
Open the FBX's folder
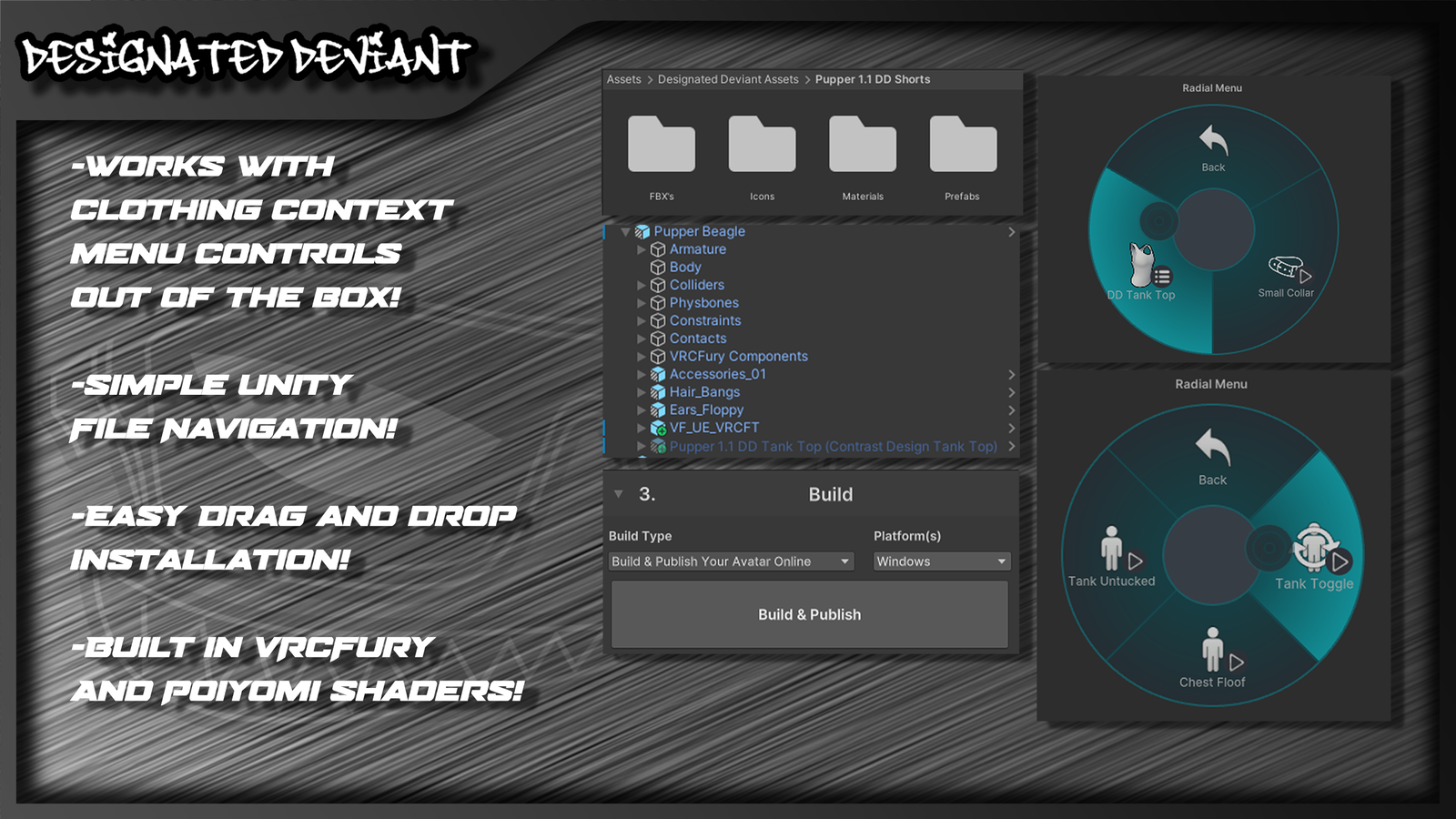[662, 146]
